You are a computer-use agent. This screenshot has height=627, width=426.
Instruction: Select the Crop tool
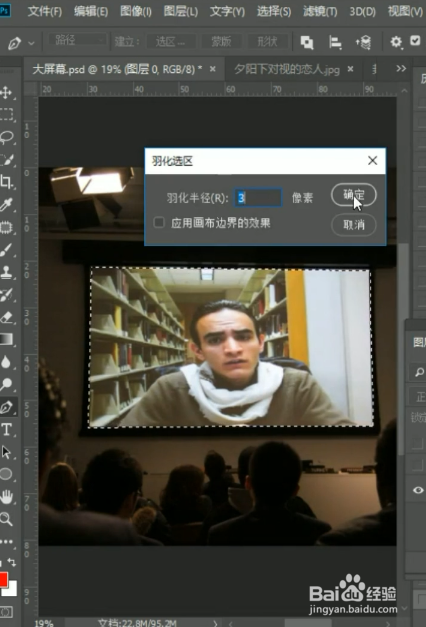click(6, 182)
